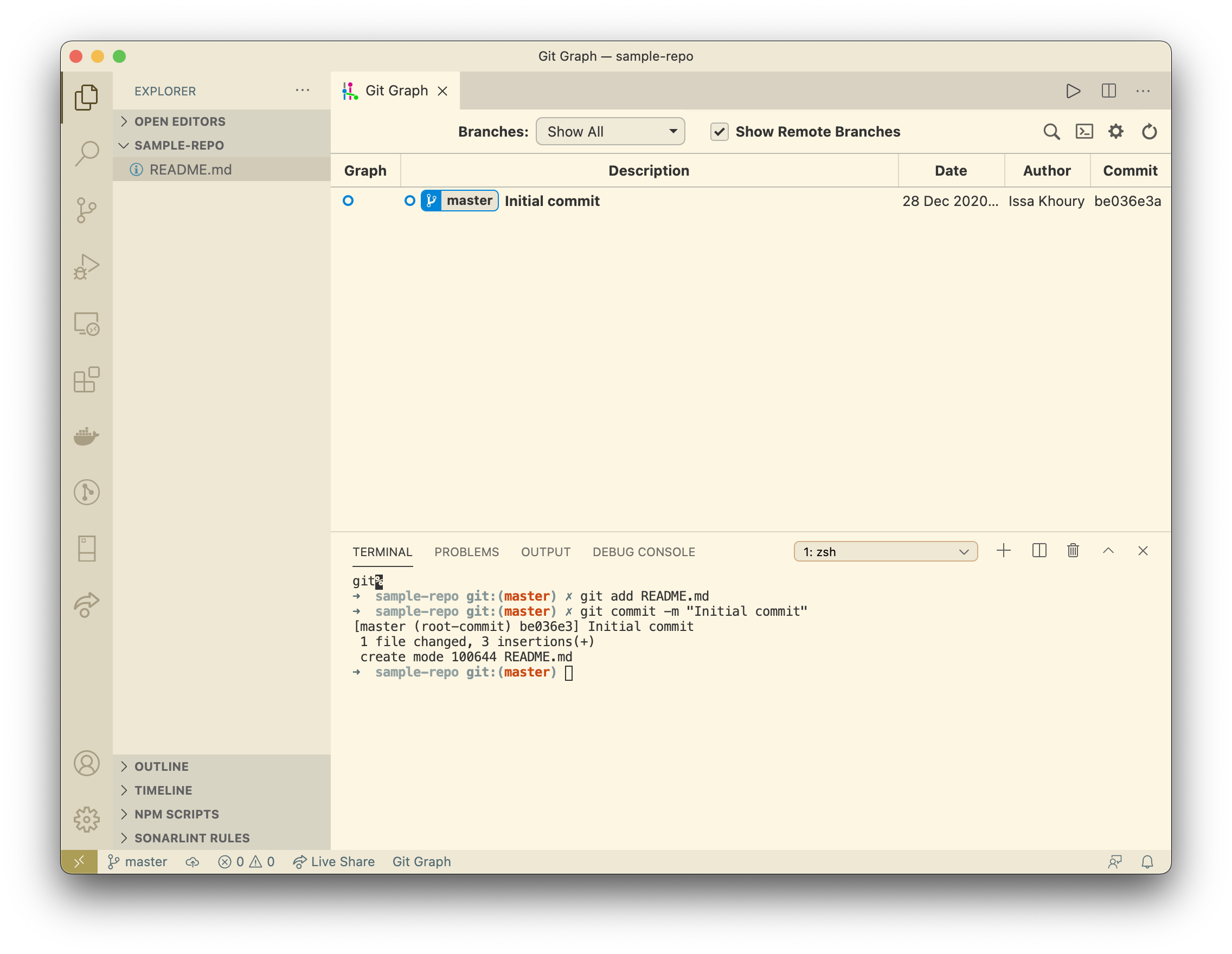Select the Initial commit row description
This screenshot has width=1232, height=954.
tap(551, 201)
